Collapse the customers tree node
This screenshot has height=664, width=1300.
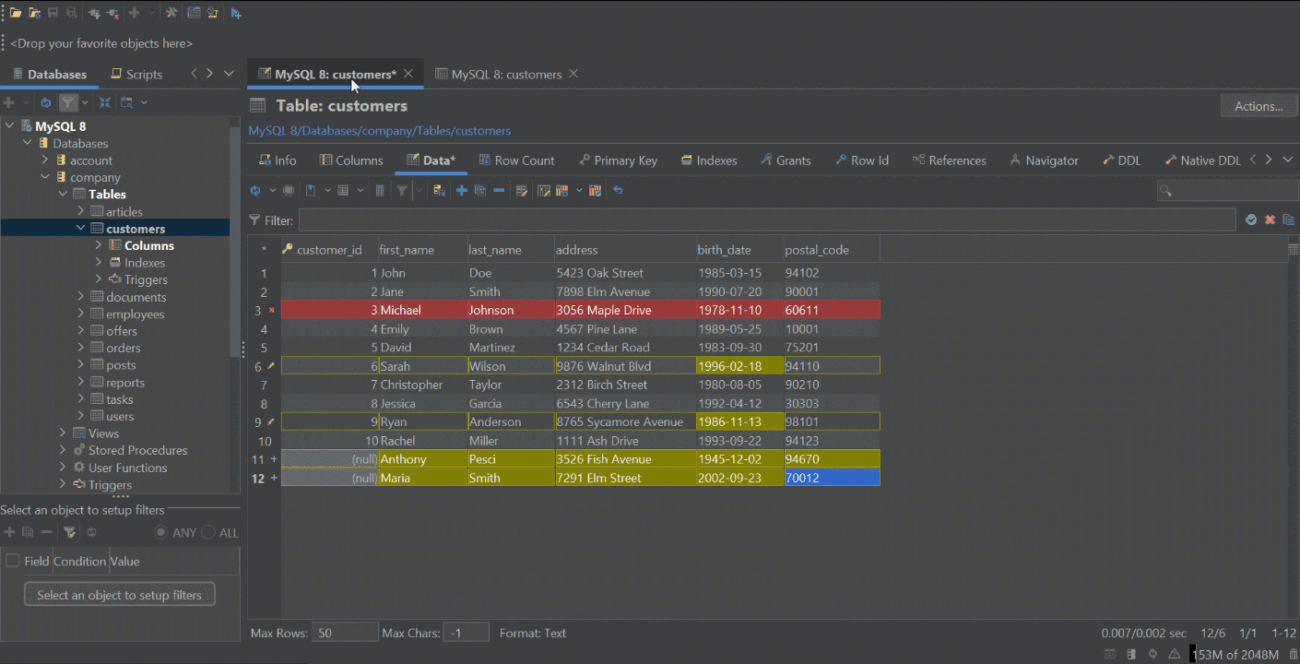(82, 227)
